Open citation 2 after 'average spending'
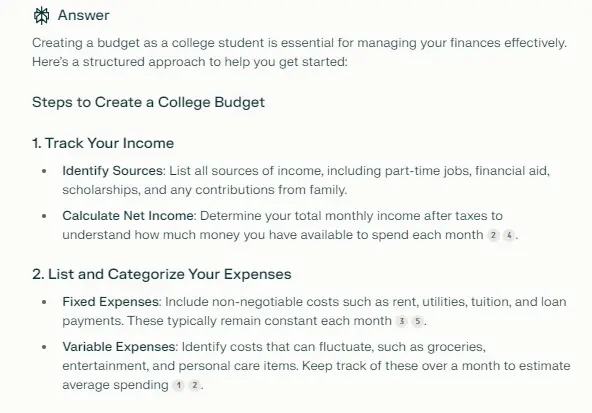 click(194, 385)
